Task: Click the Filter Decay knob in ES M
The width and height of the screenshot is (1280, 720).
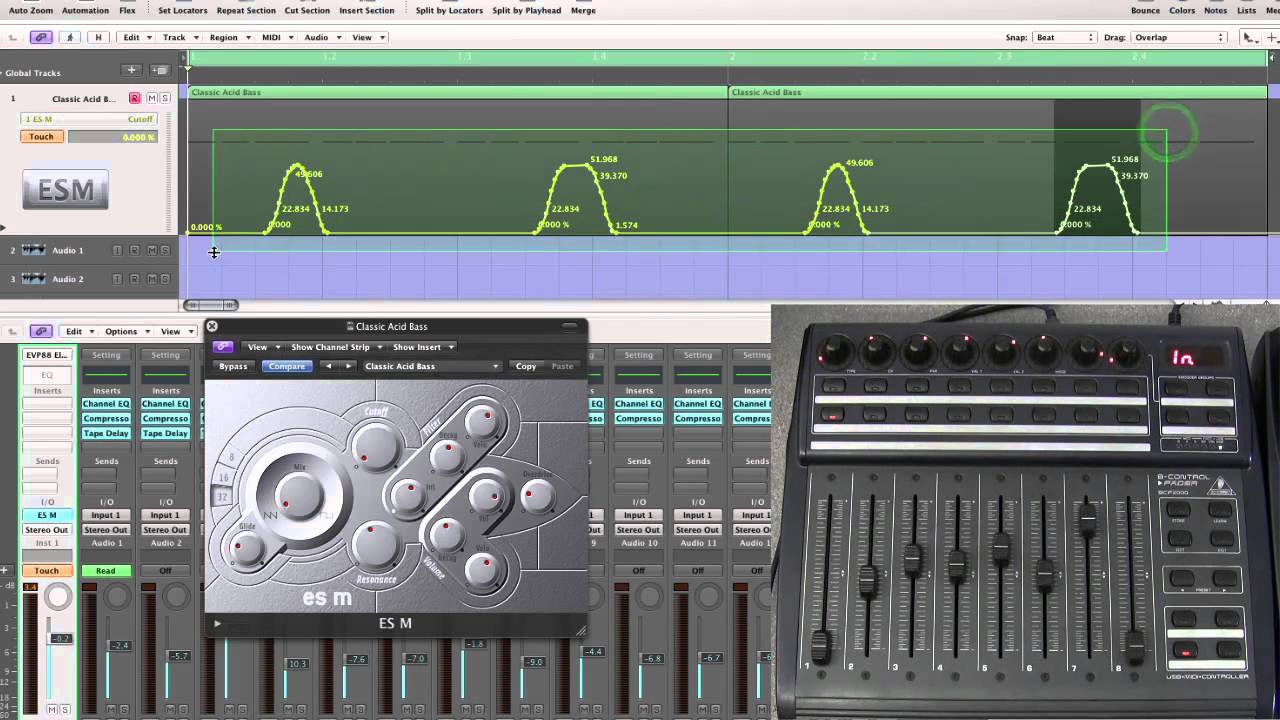Action: (x=446, y=457)
